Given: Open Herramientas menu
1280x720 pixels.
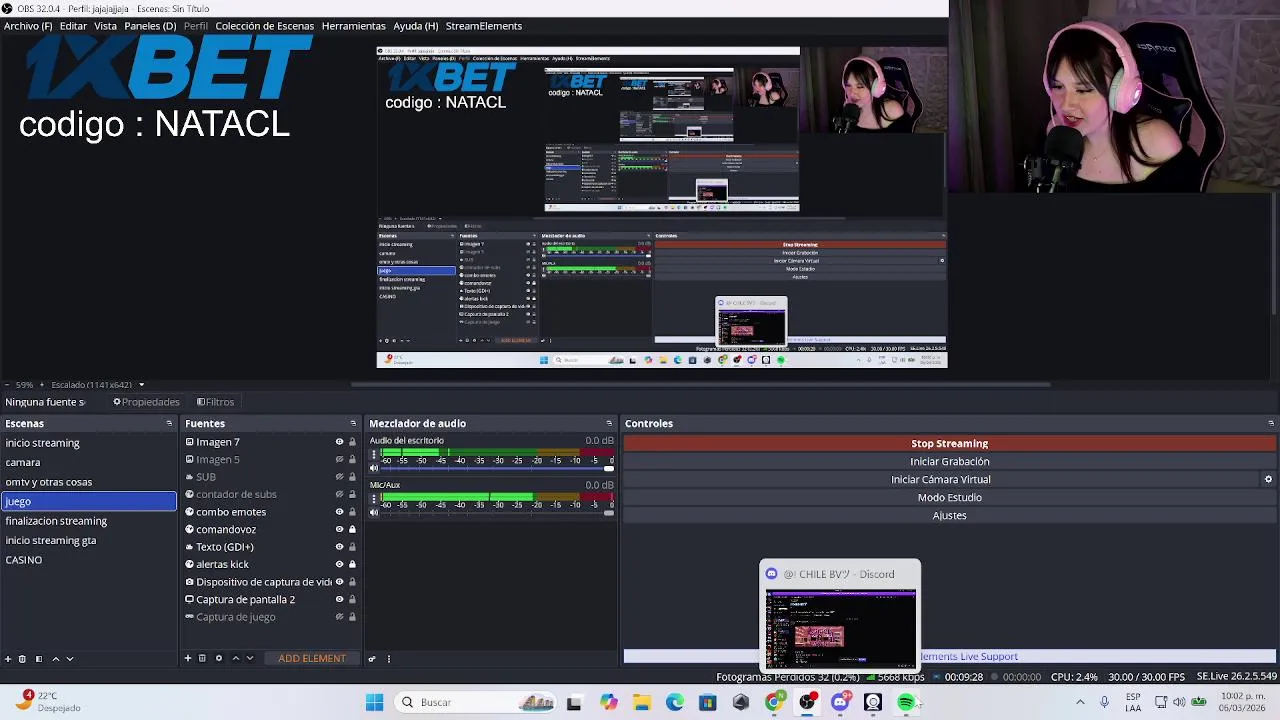Looking at the screenshot, I should tap(353, 26).
